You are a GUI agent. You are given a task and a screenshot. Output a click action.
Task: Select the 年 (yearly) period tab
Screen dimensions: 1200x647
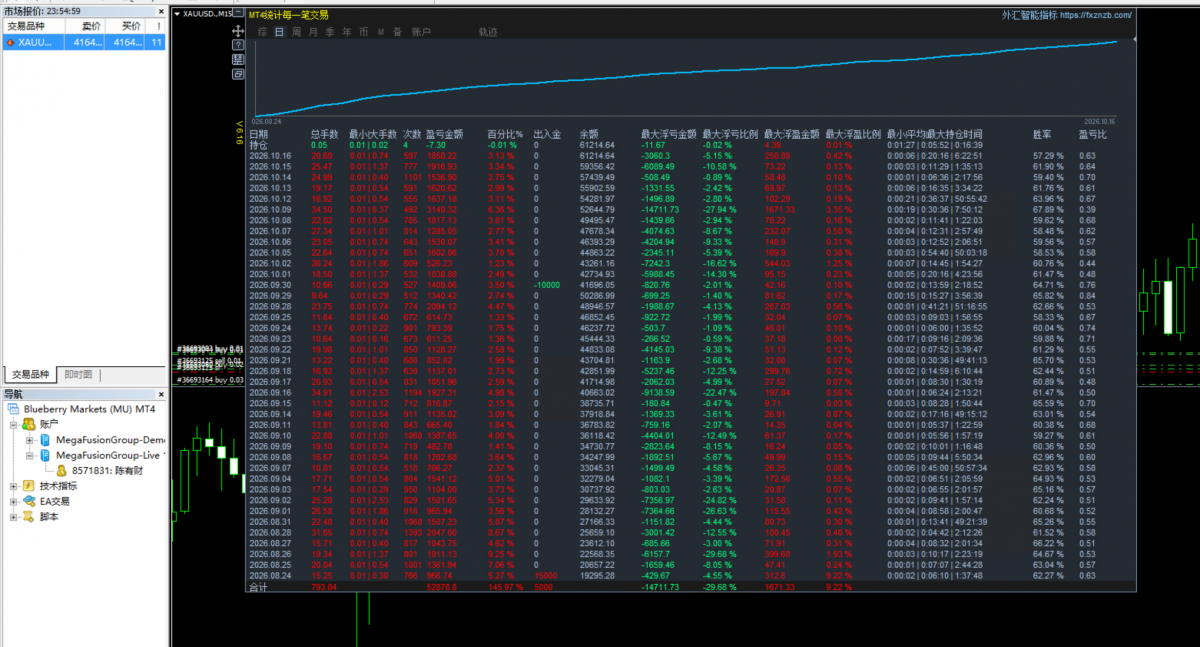[x=347, y=32]
